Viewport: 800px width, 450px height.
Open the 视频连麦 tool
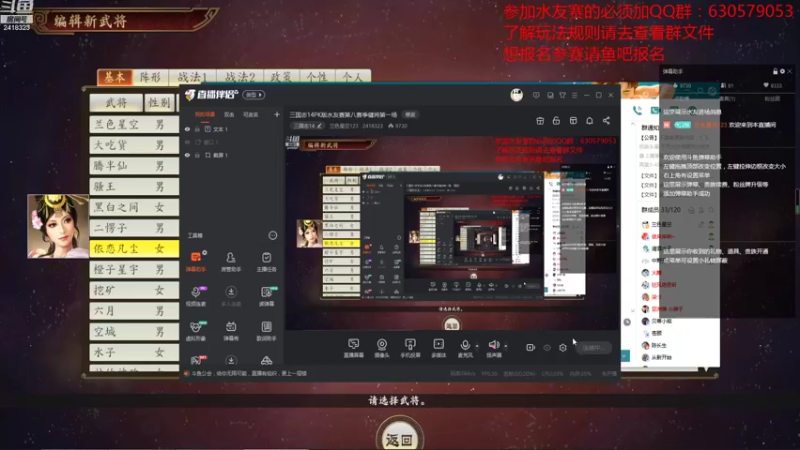(x=195, y=295)
